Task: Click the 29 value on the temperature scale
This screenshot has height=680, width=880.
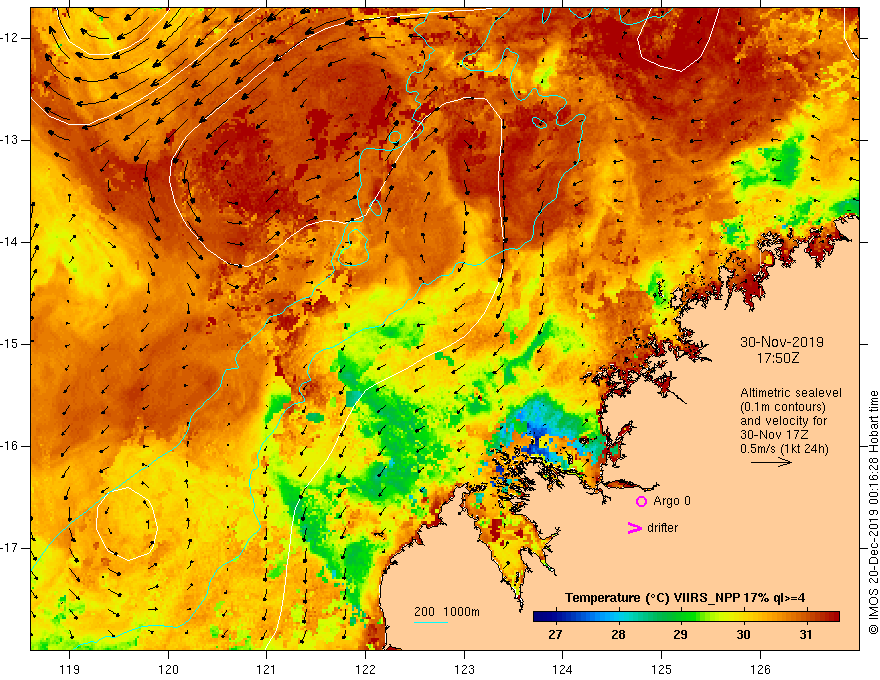Action: (x=680, y=635)
